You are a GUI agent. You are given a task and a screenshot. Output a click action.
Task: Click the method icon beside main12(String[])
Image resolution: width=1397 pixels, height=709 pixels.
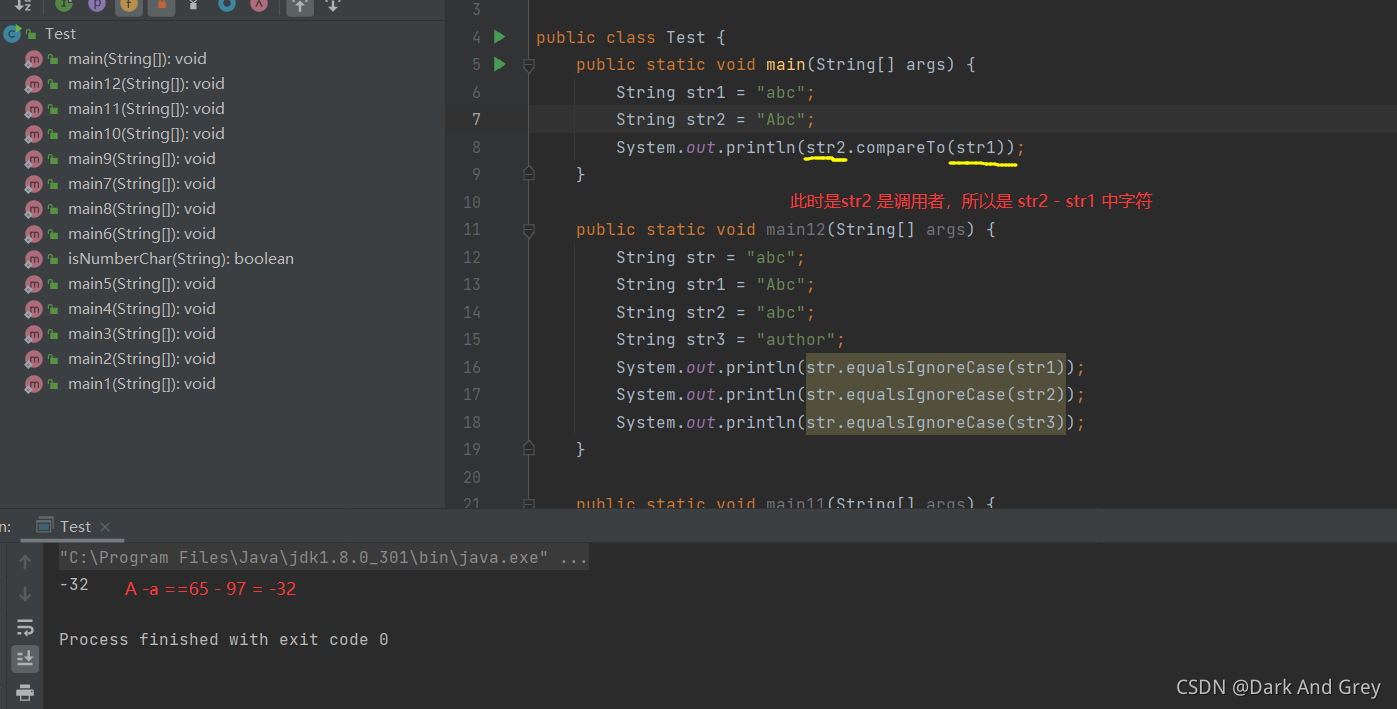pos(34,84)
